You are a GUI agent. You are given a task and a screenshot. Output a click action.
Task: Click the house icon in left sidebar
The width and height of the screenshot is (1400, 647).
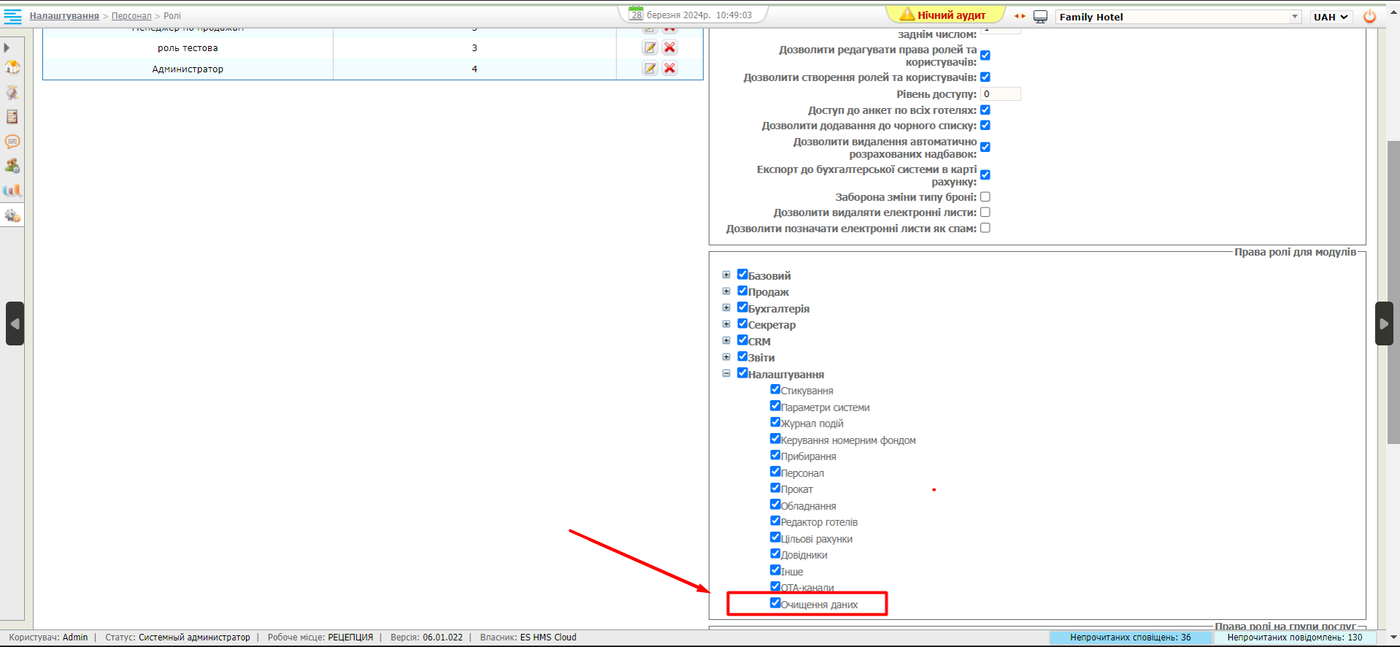coord(13,68)
